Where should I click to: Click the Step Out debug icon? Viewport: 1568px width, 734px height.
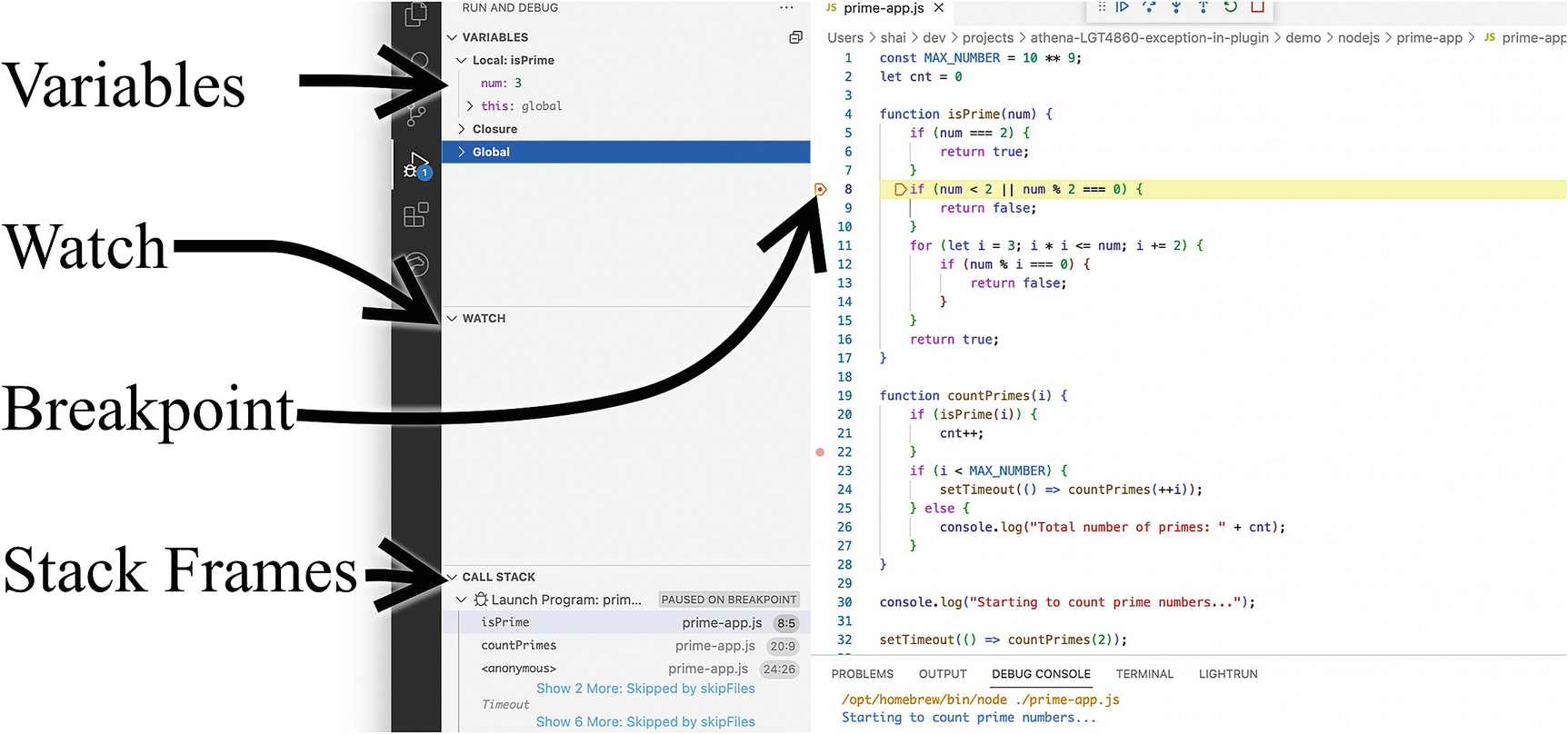click(x=1203, y=7)
